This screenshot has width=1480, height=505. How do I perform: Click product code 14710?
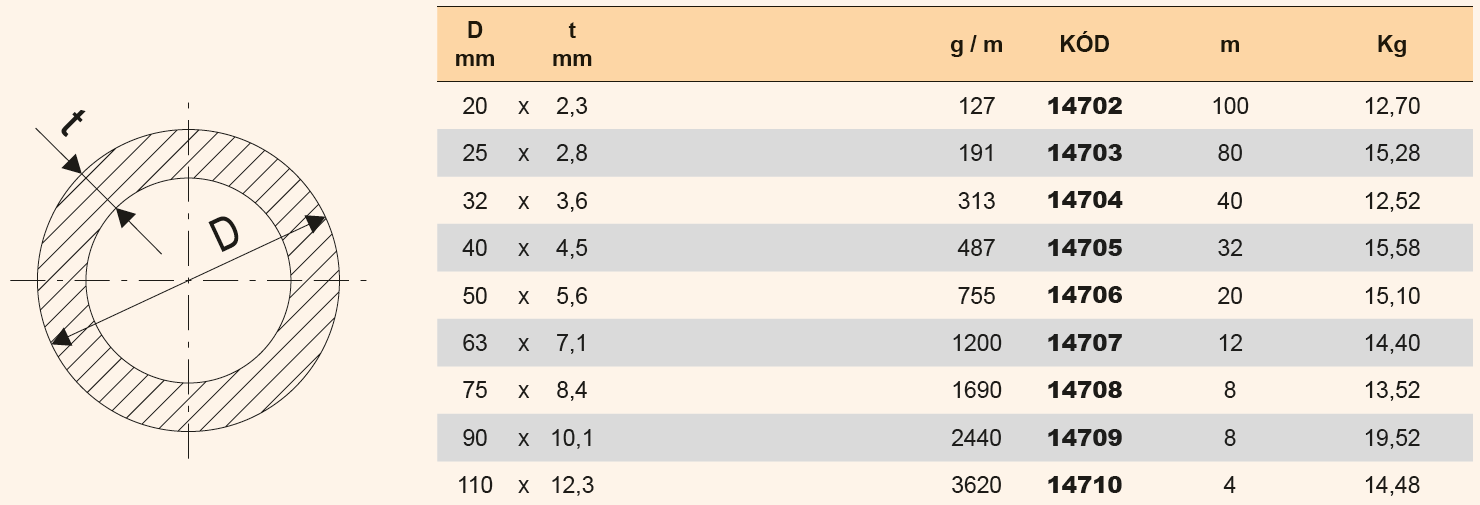[x=1085, y=486]
